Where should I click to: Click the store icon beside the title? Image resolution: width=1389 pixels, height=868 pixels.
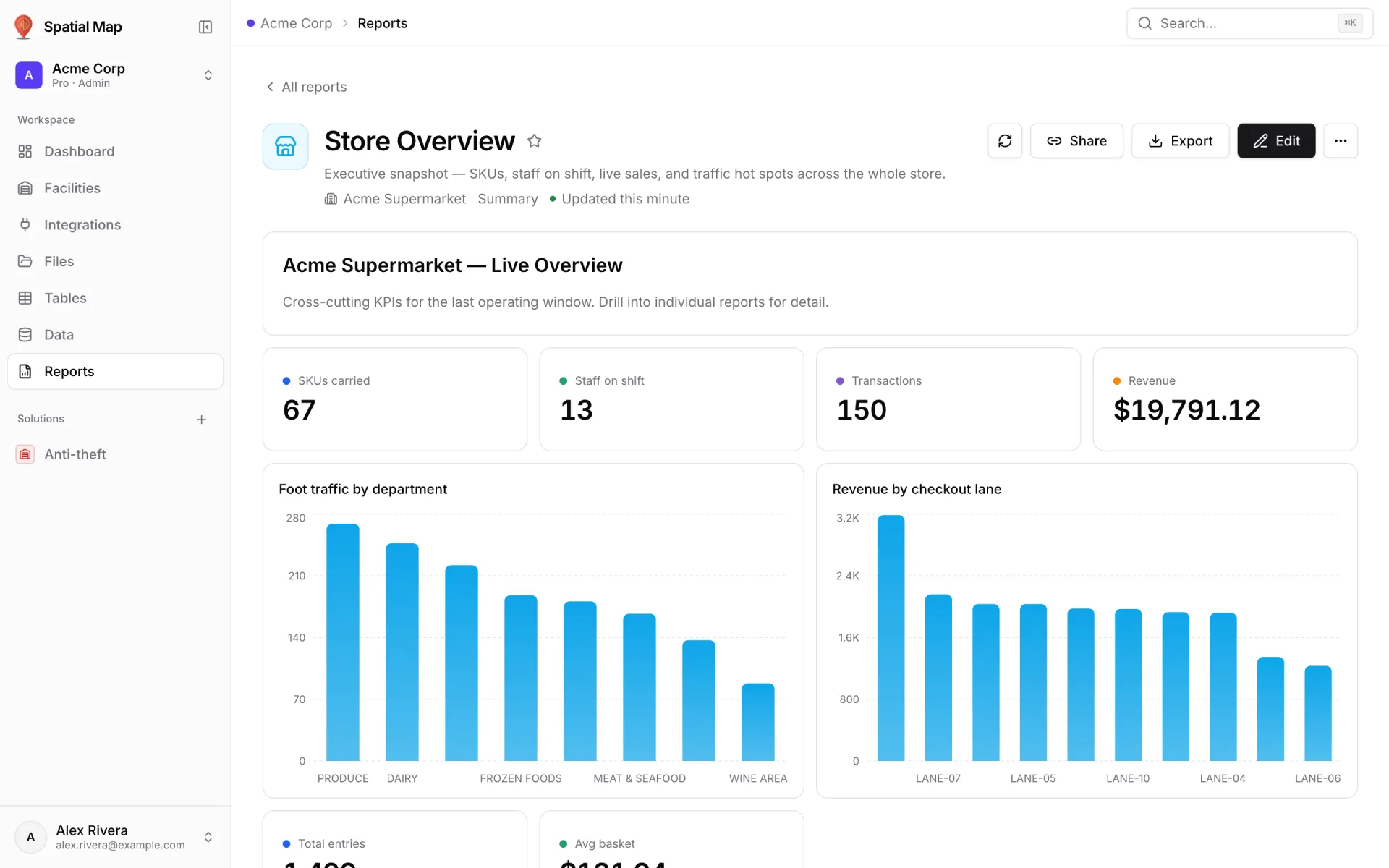(286, 147)
